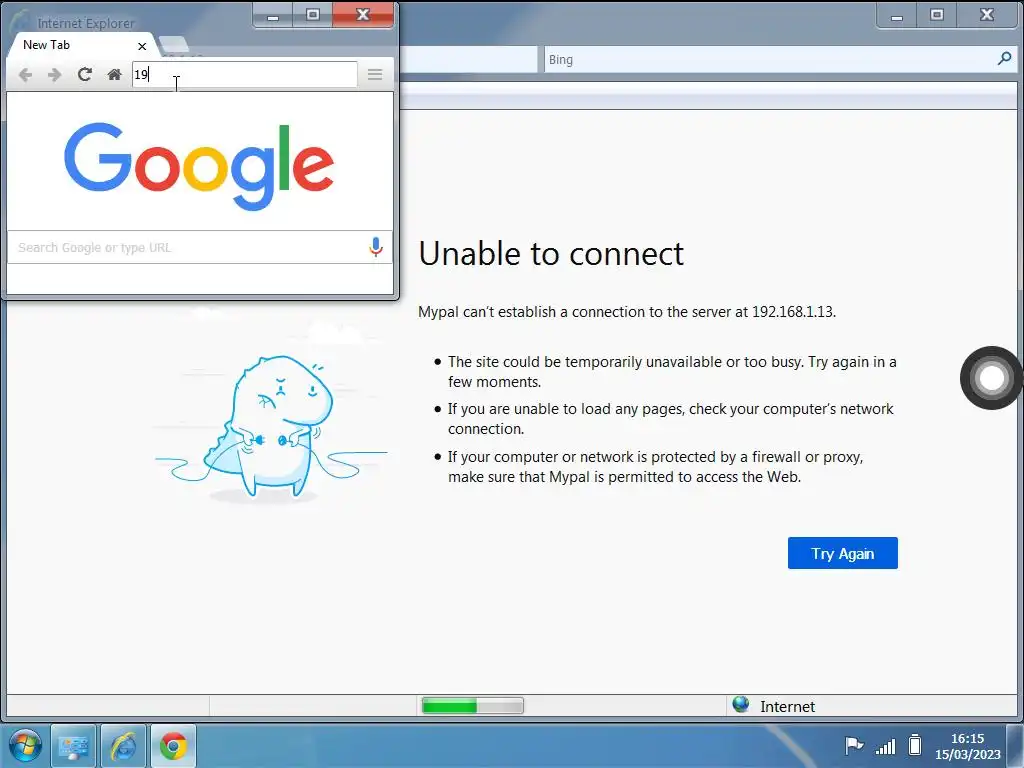Click the server address 192.168.1.13 text

[792, 312]
